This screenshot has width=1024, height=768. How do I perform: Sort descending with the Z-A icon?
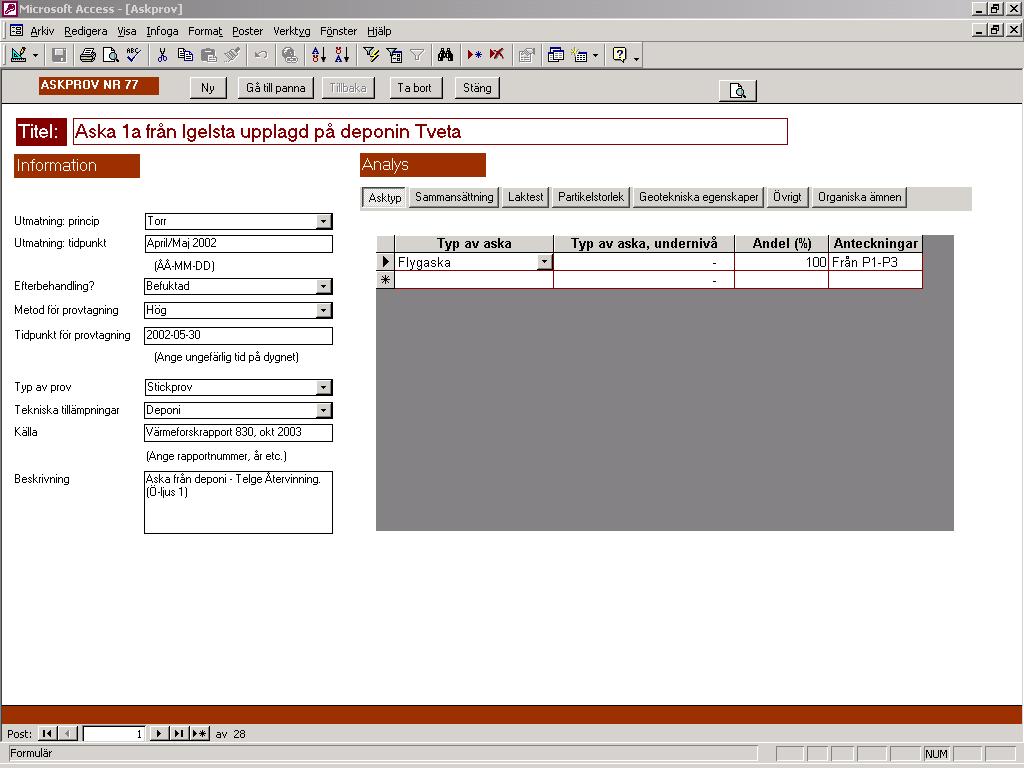[x=342, y=55]
